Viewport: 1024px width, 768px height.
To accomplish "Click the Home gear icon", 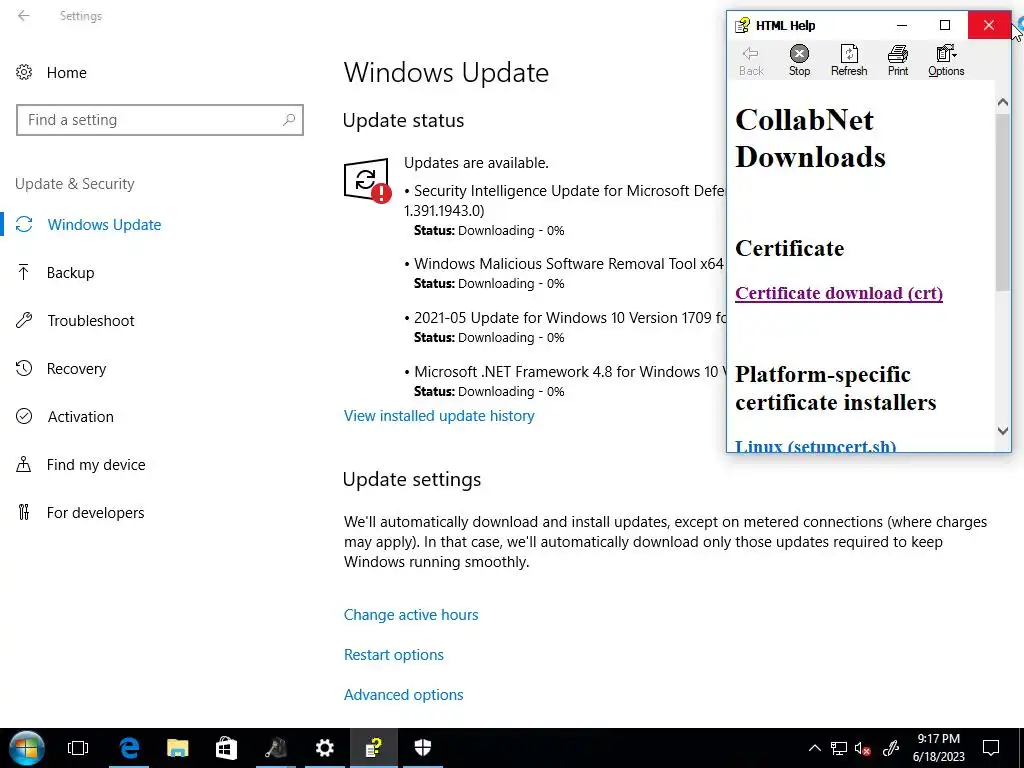I will coord(24,72).
